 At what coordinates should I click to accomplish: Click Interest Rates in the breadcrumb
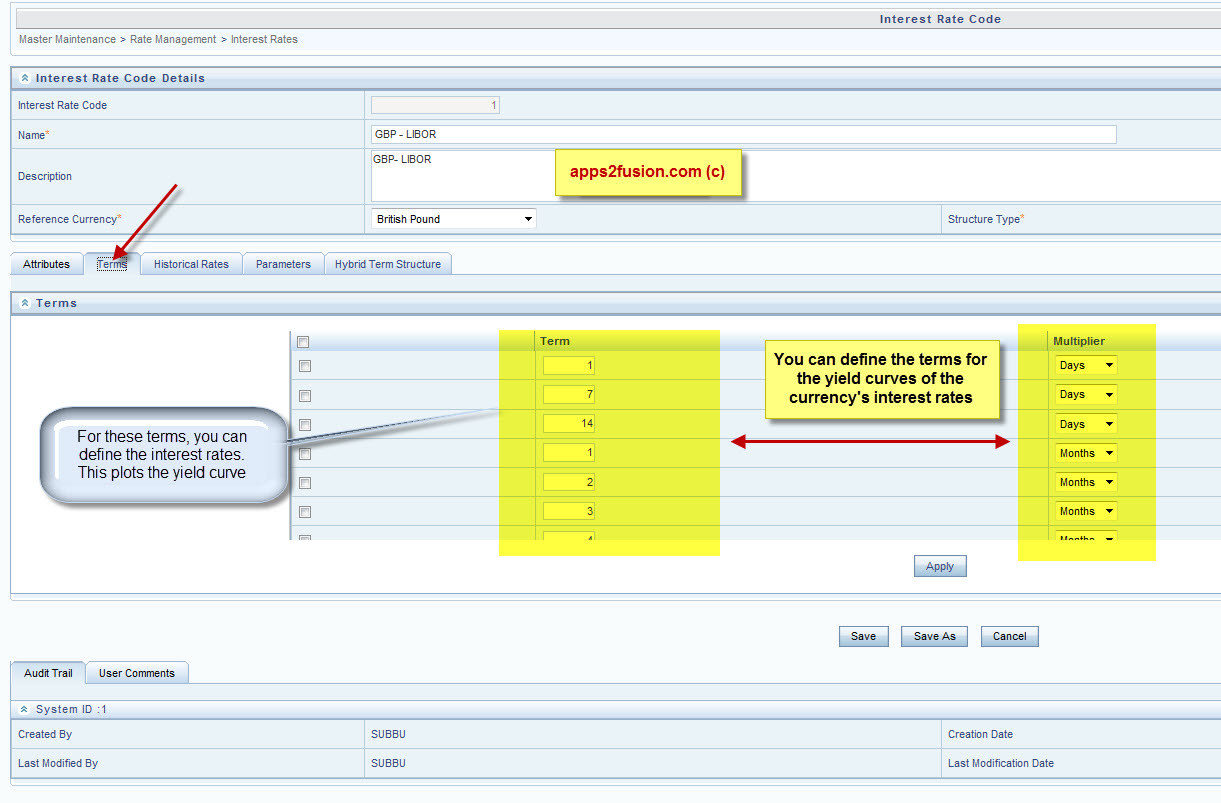[x=264, y=40]
